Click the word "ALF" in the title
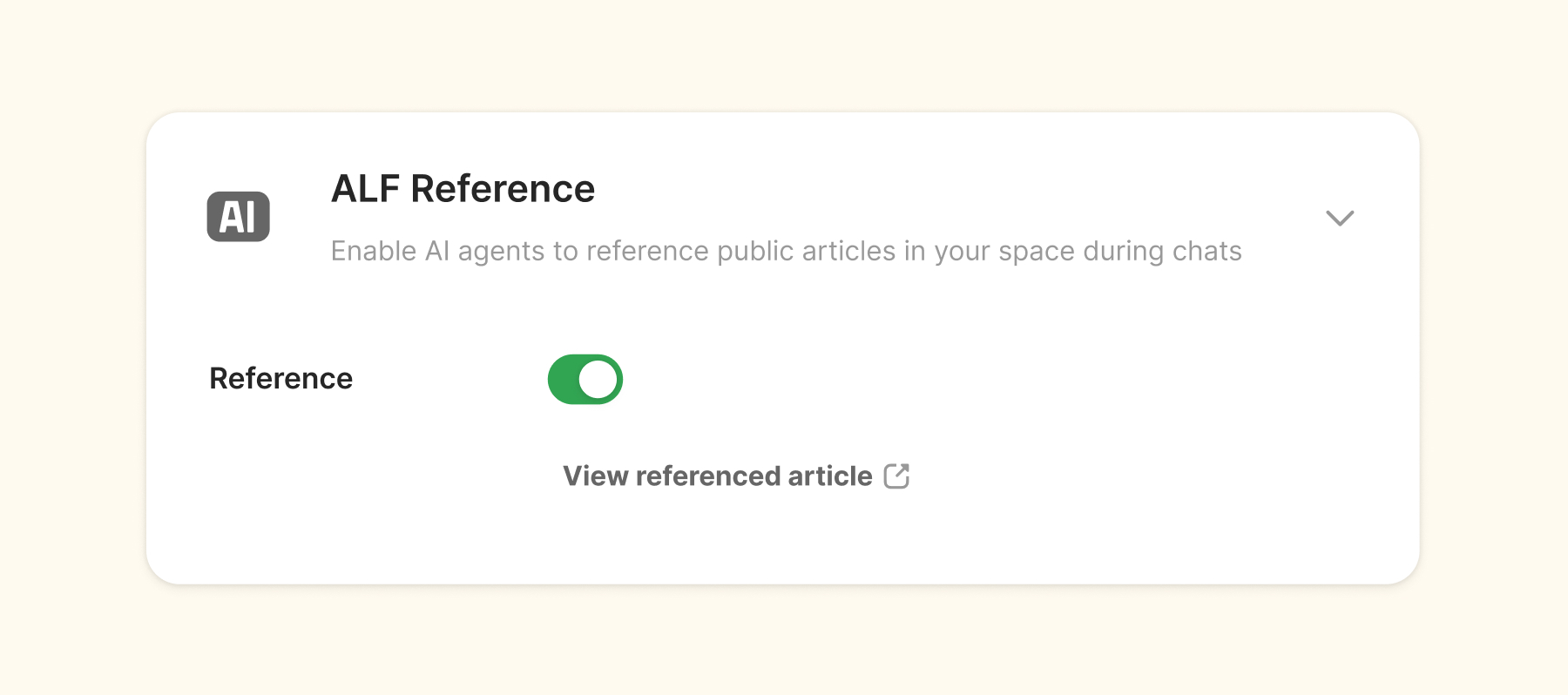1568x695 pixels. pos(365,189)
